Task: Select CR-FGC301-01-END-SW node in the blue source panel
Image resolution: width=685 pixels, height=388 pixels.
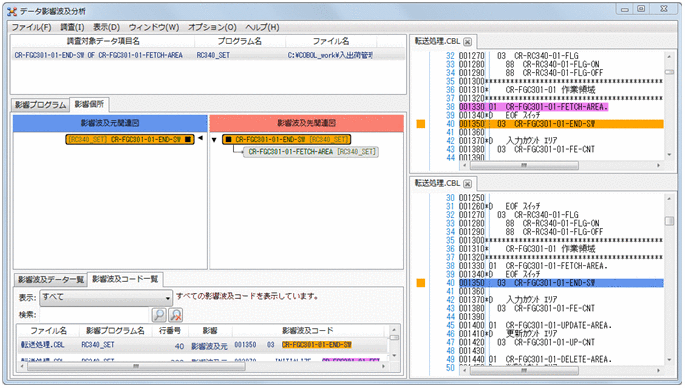Action: point(130,139)
